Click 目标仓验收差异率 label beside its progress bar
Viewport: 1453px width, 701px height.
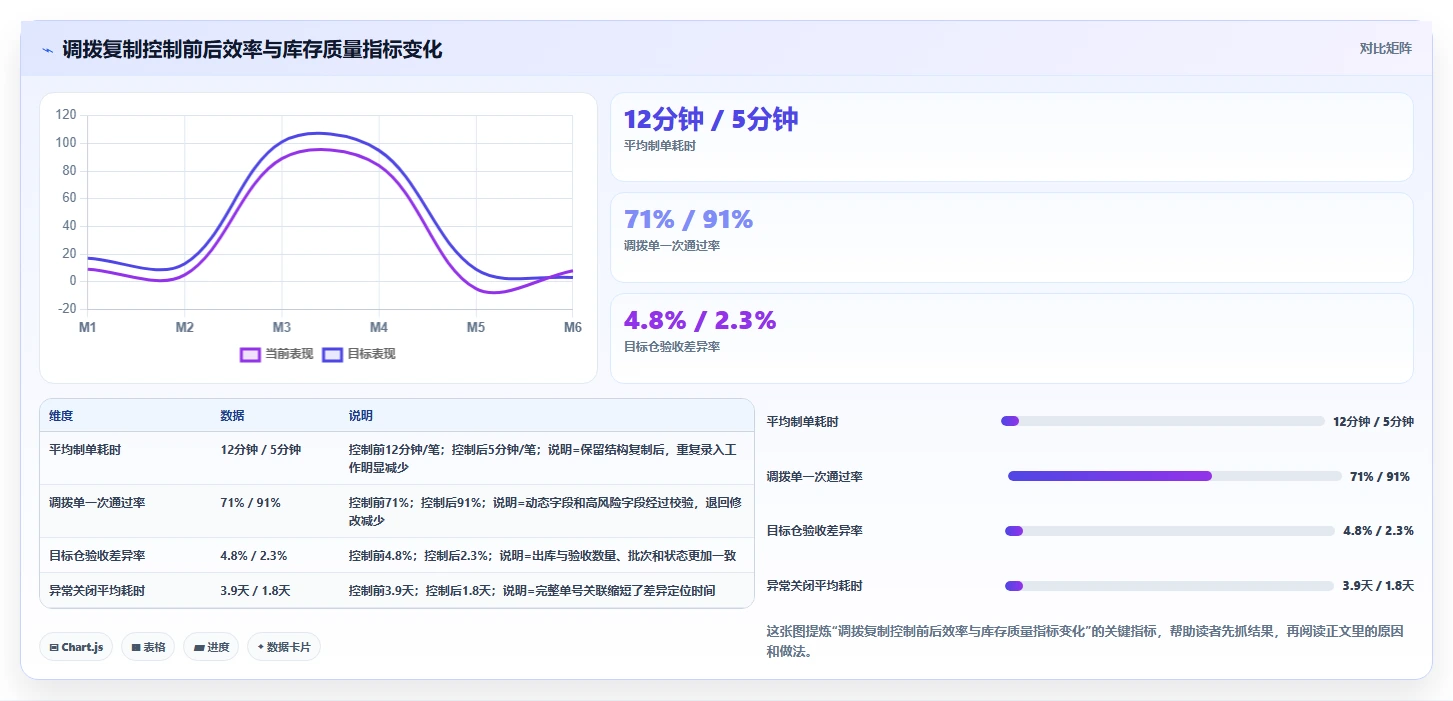(815, 531)
